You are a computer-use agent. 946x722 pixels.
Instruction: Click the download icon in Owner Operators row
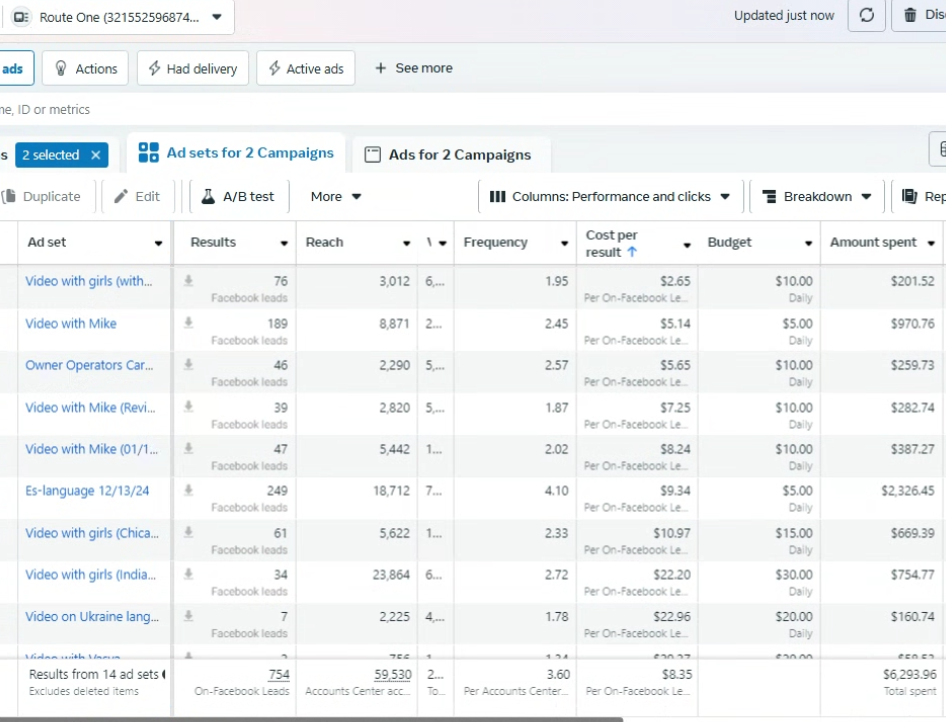pos(188,365)
